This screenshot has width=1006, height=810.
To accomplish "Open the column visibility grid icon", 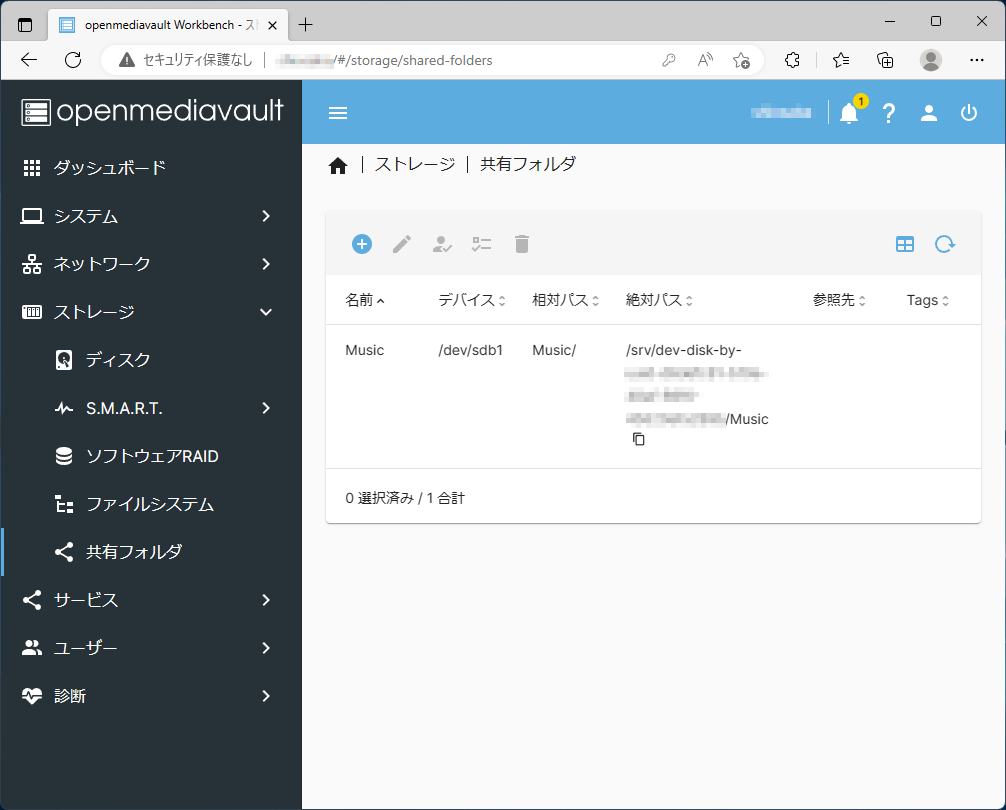I will point(905,244).
